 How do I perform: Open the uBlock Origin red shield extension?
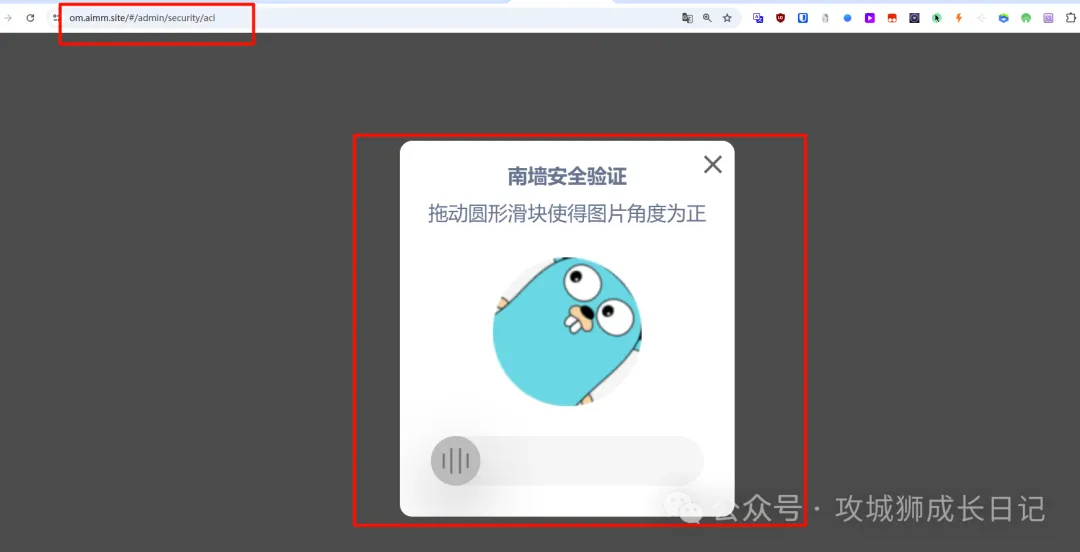click(781, 18)
